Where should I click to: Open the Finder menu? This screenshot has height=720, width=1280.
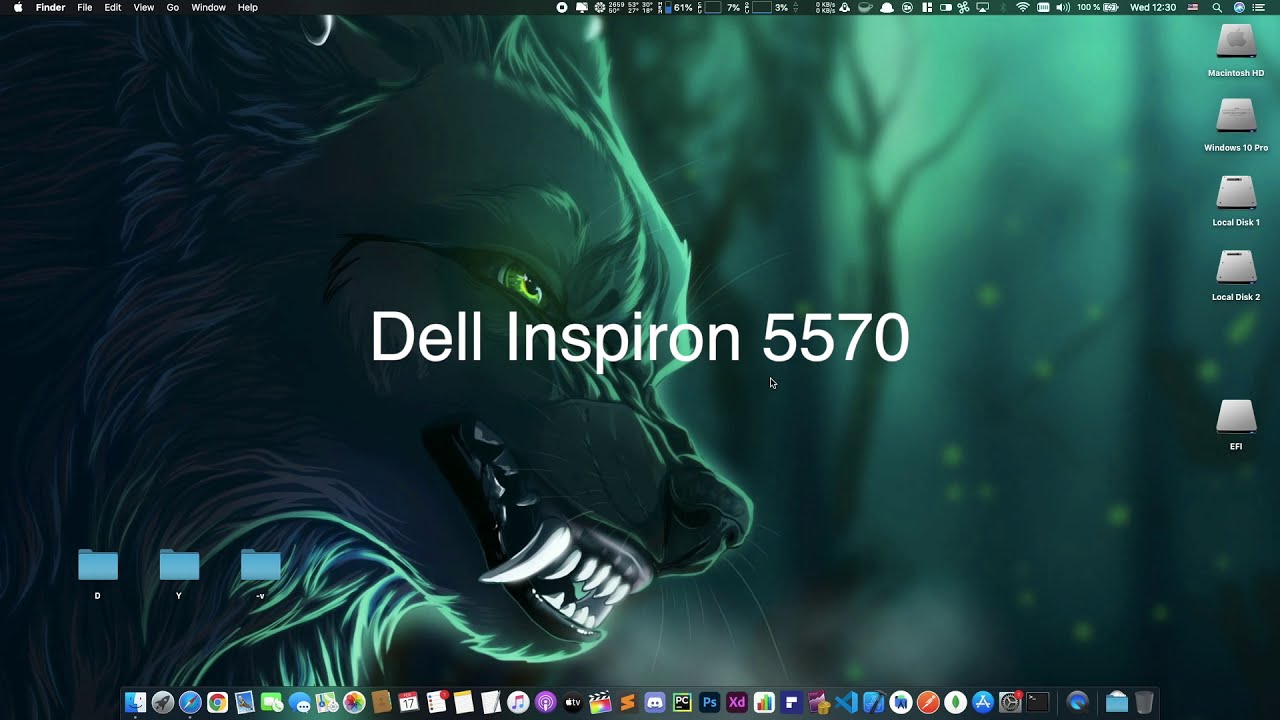[x=50, y=7]
